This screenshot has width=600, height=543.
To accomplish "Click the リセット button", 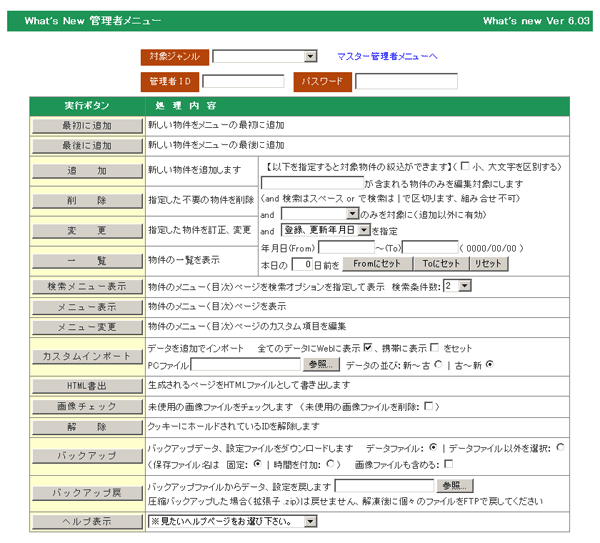I will (x=489, y=264).
